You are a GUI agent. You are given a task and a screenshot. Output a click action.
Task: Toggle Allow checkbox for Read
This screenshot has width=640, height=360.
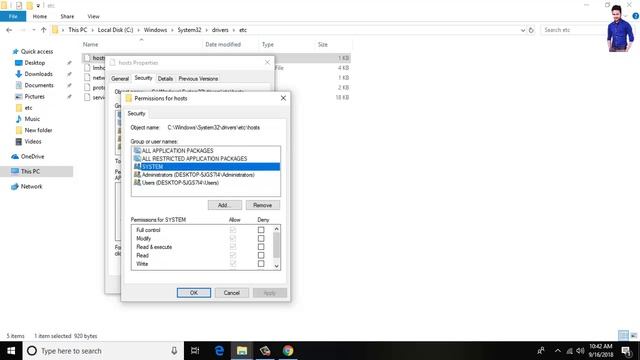coord(233,256)
